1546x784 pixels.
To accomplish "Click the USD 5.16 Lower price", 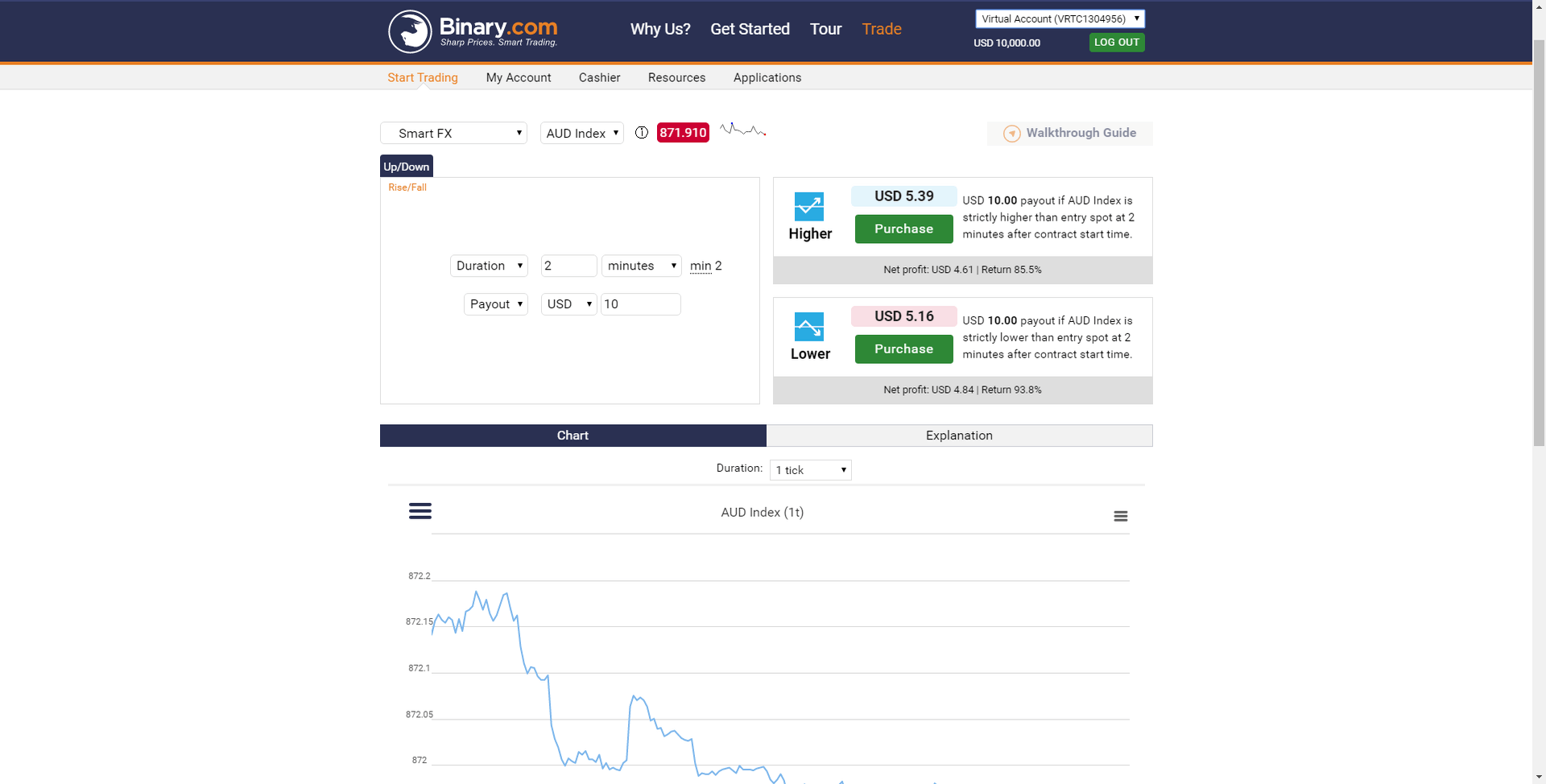I will (x=904, y=316).
